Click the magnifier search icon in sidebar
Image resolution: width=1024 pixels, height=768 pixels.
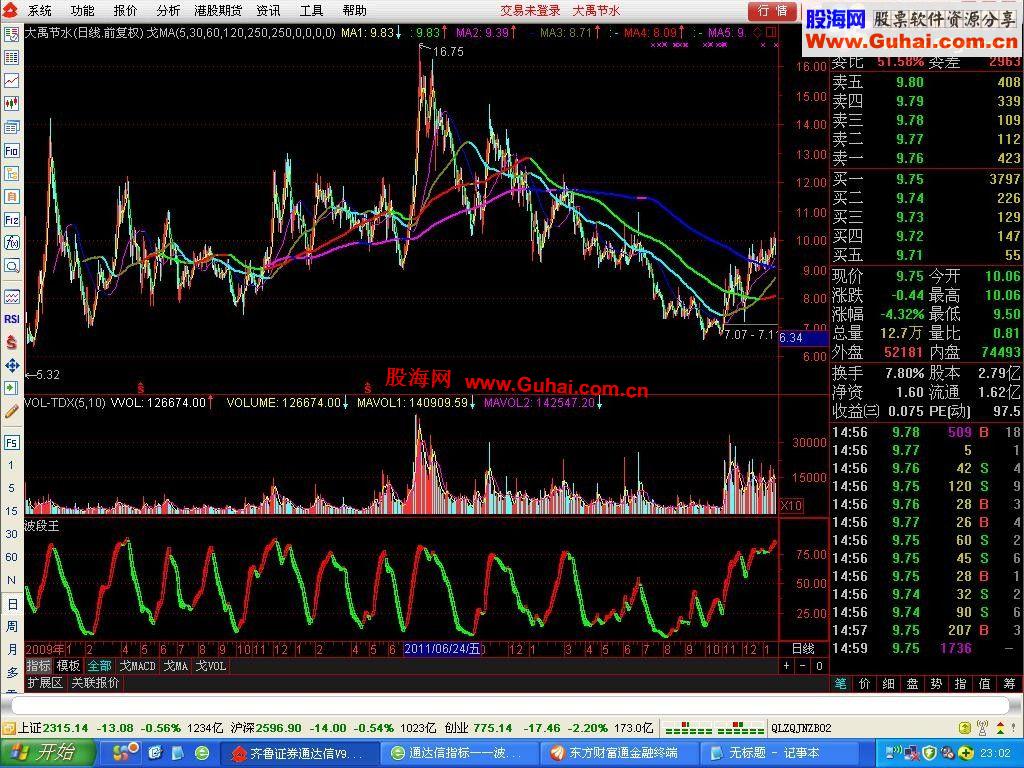11,266
